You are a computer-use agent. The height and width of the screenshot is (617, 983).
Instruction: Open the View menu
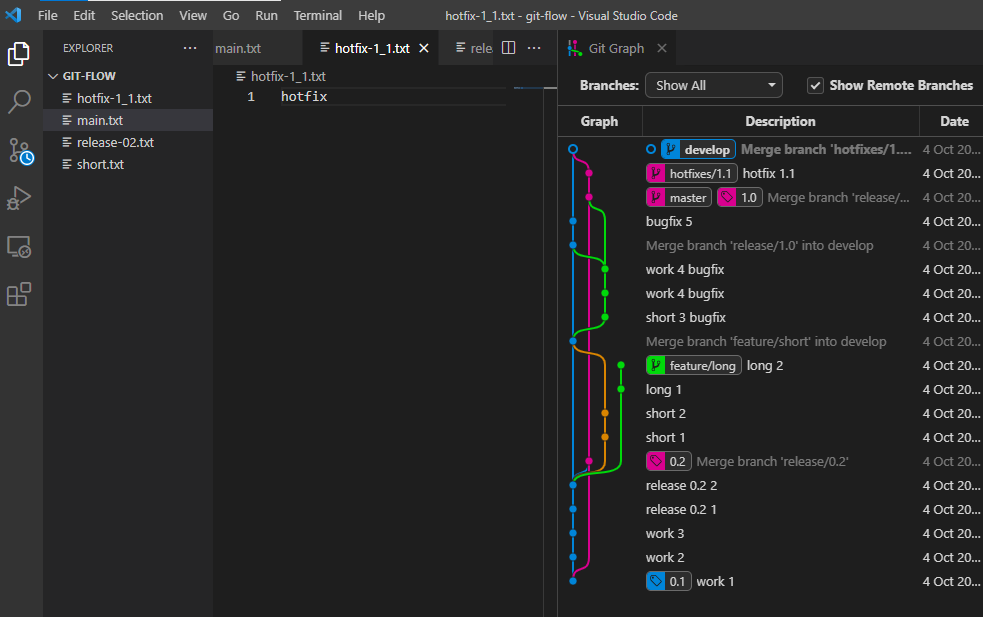(x=193, y=15)
